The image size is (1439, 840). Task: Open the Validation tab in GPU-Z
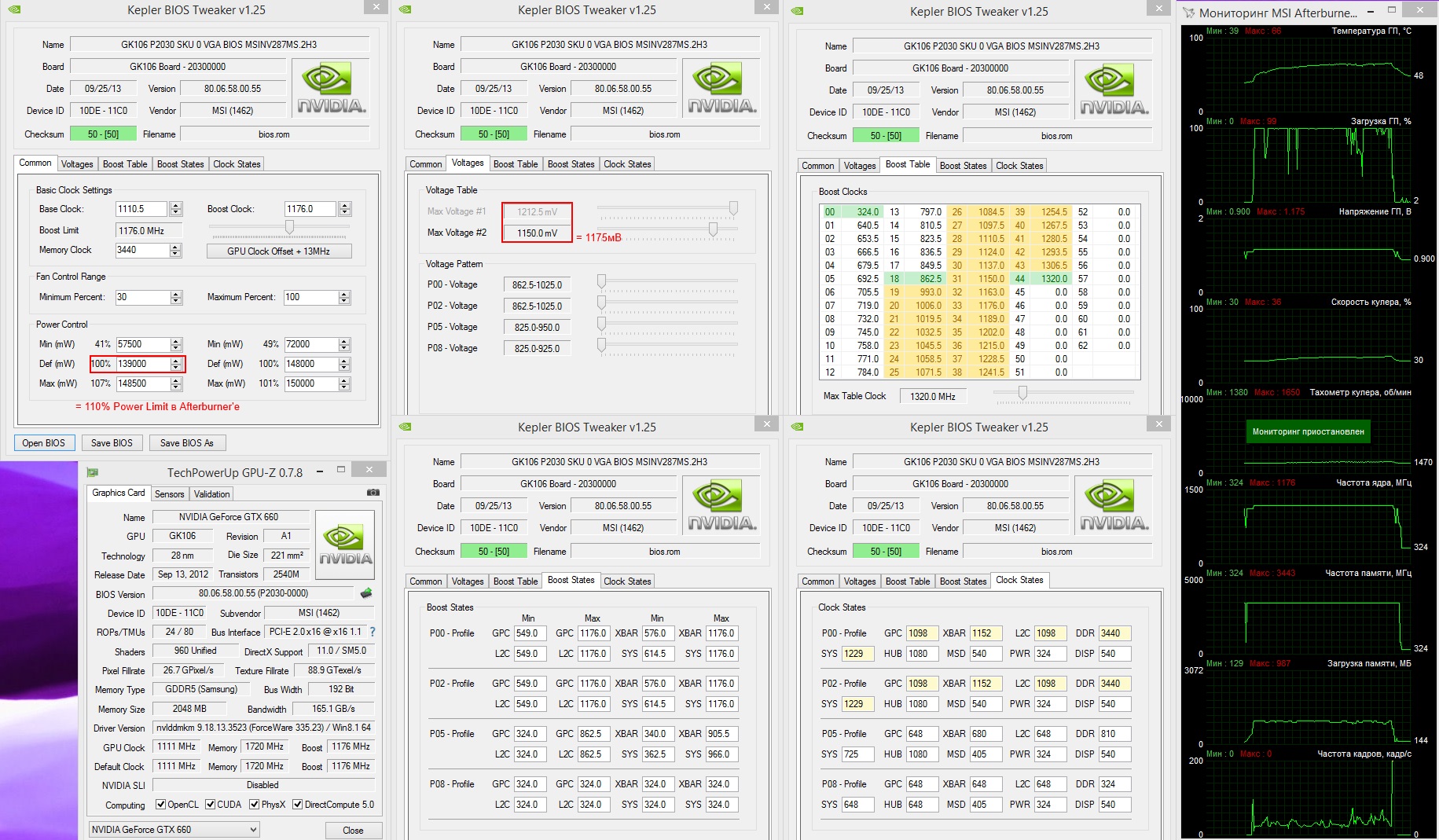point(212,494)
